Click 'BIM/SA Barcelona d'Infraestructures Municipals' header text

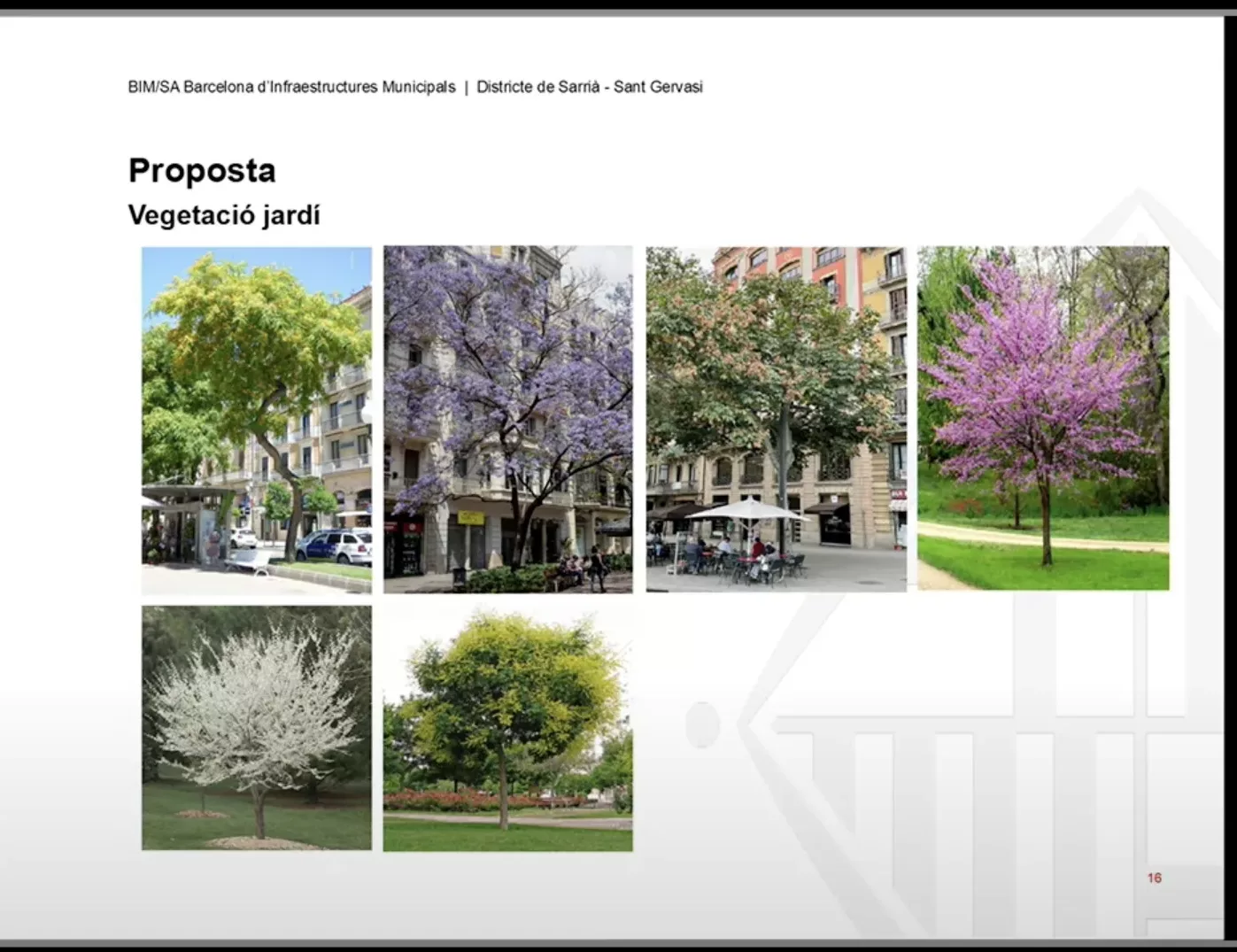coord(291,87)
